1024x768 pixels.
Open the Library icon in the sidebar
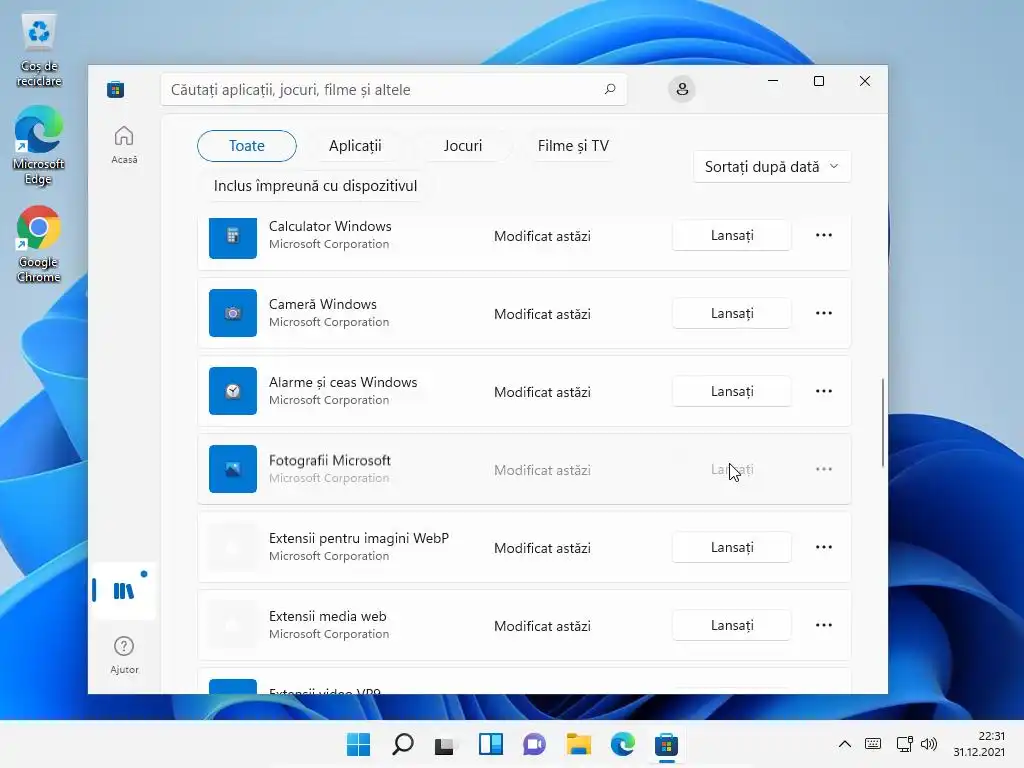123,590
